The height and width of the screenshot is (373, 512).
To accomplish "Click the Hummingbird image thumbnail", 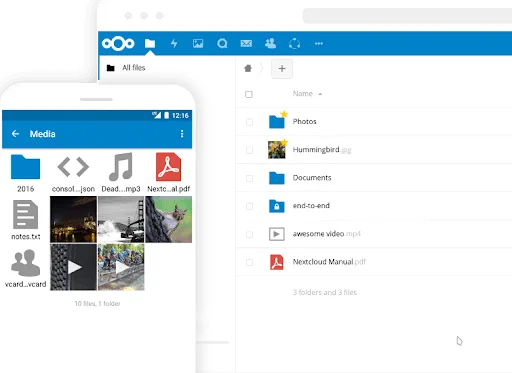I will point(277,150).
